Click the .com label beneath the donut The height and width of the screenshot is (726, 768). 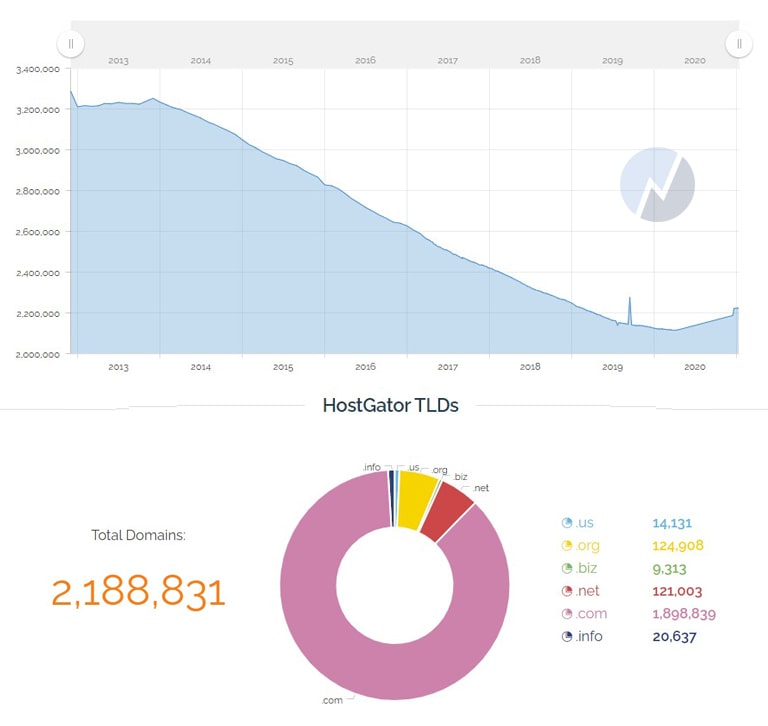[x=332, y=701]
